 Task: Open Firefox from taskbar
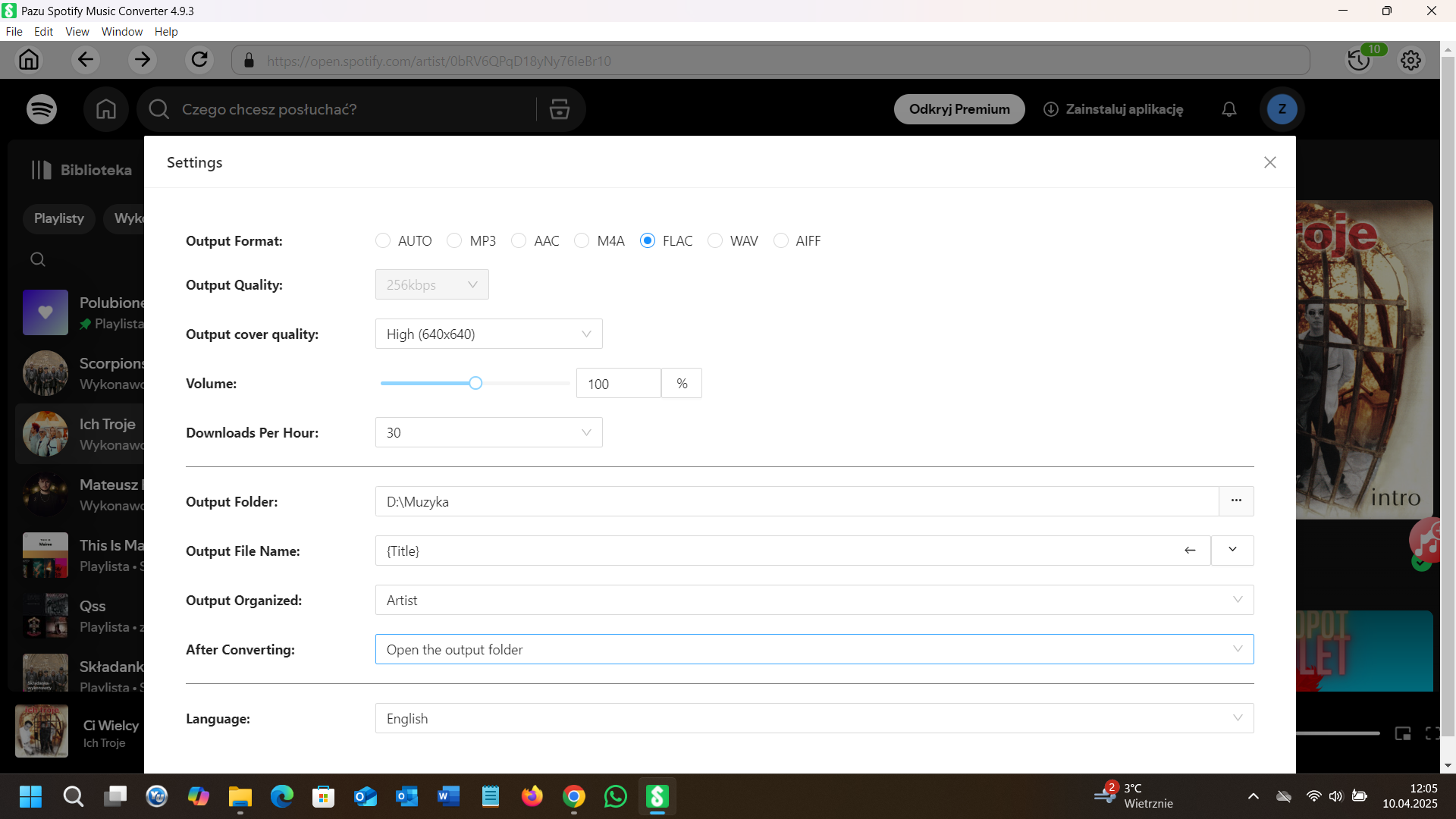(x=532, y=796)
